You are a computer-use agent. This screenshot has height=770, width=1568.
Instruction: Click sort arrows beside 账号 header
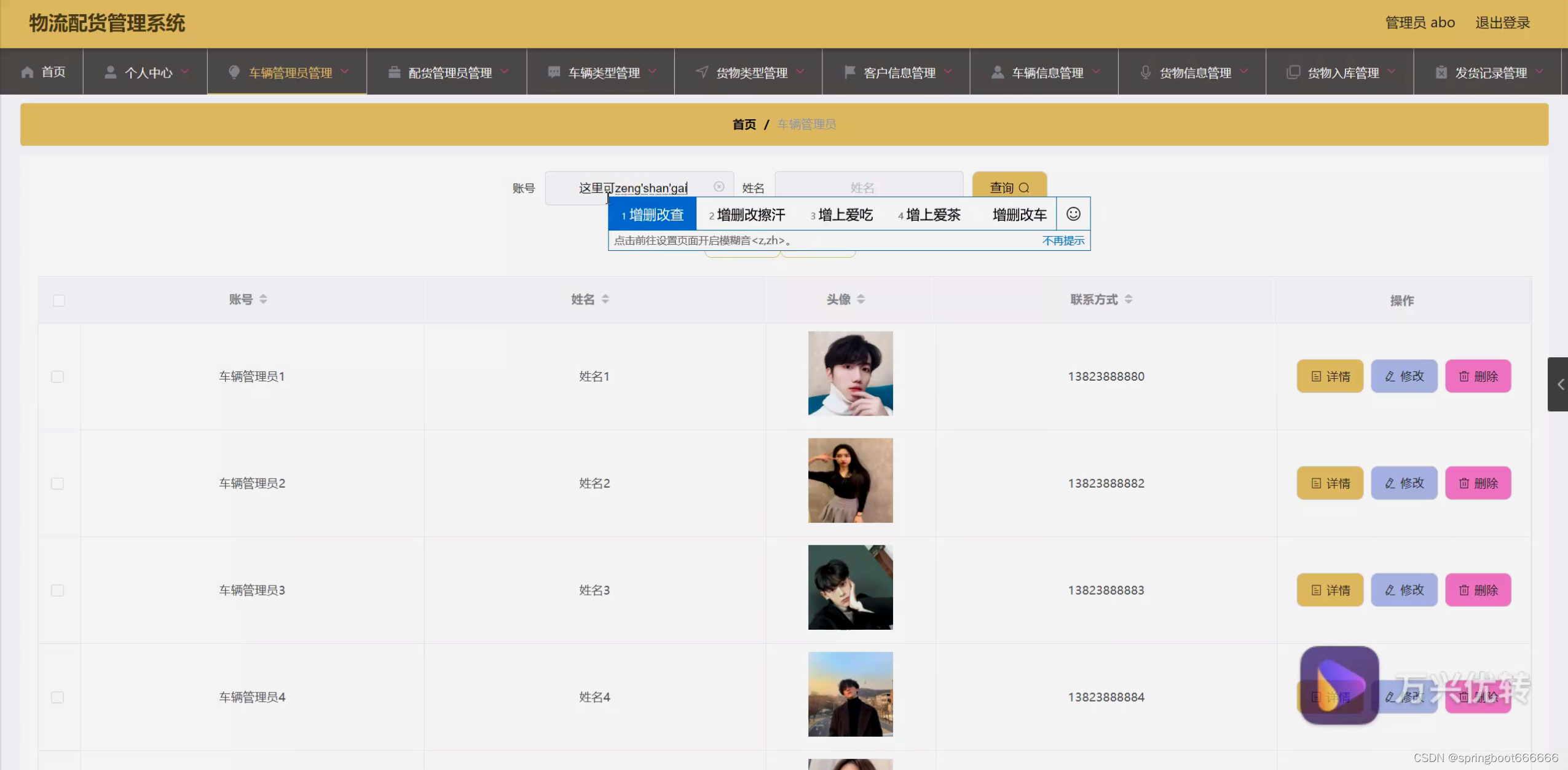click(263, 300)
